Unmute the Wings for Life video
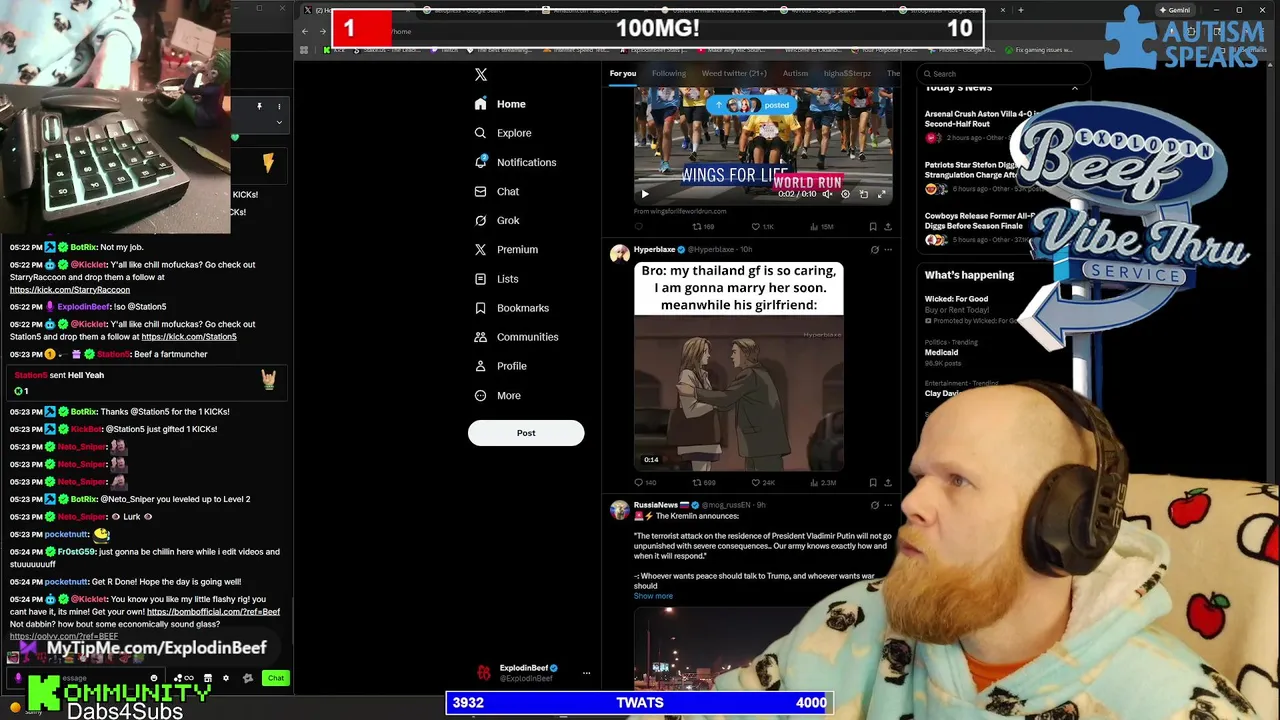The width and height of the screenshot is (1280, 720). tap(827, 194)
